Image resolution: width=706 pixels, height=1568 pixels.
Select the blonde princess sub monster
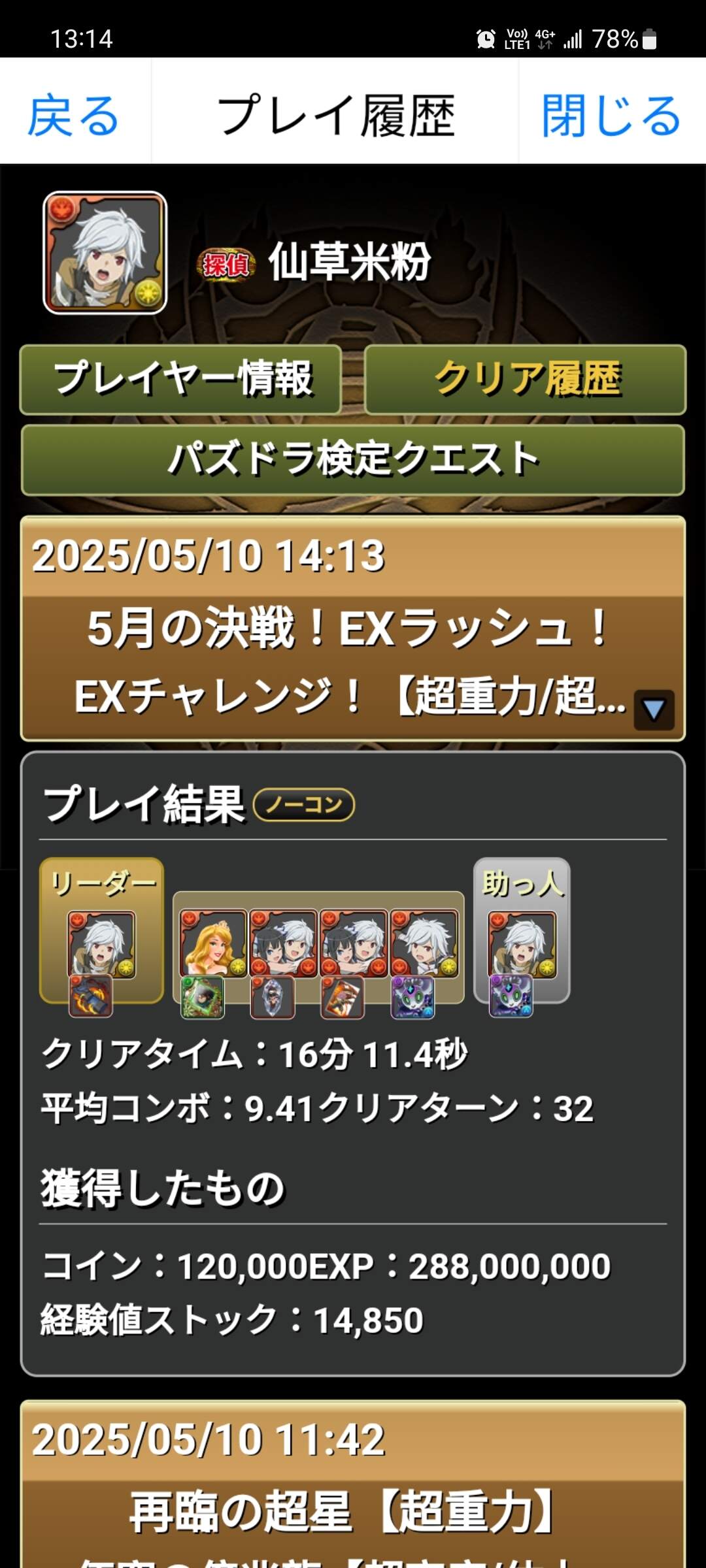pos(213,943)
